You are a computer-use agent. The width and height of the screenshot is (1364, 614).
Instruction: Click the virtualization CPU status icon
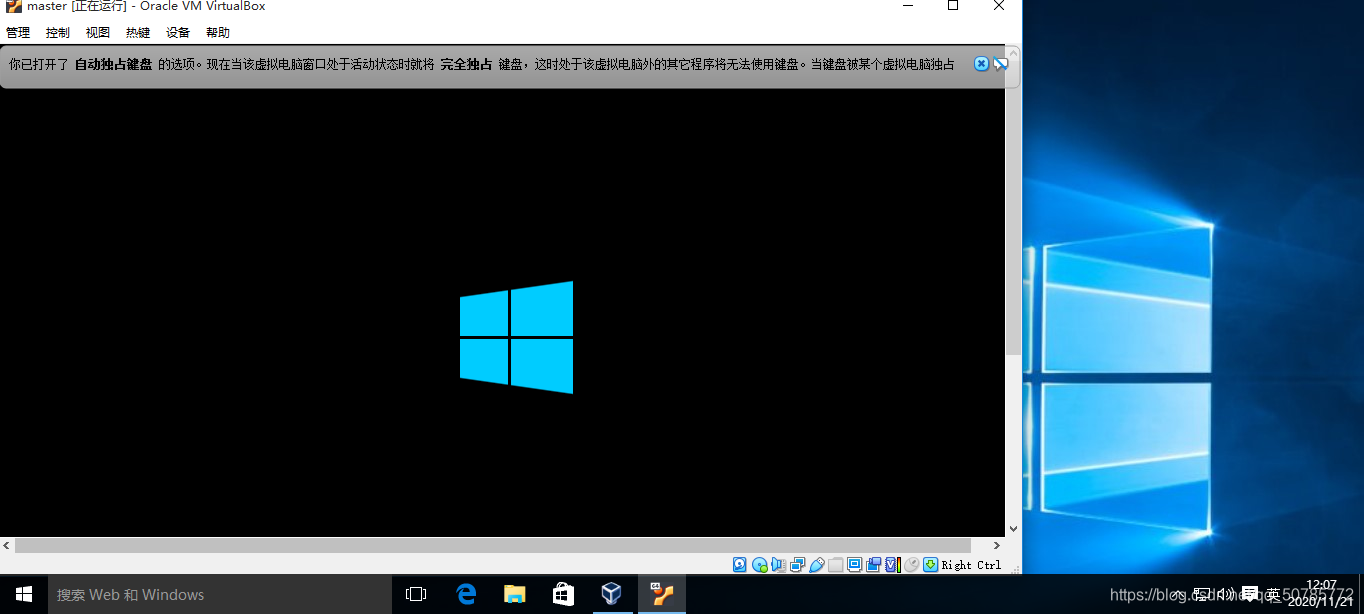pyautogui.click(x=893, y=565)
